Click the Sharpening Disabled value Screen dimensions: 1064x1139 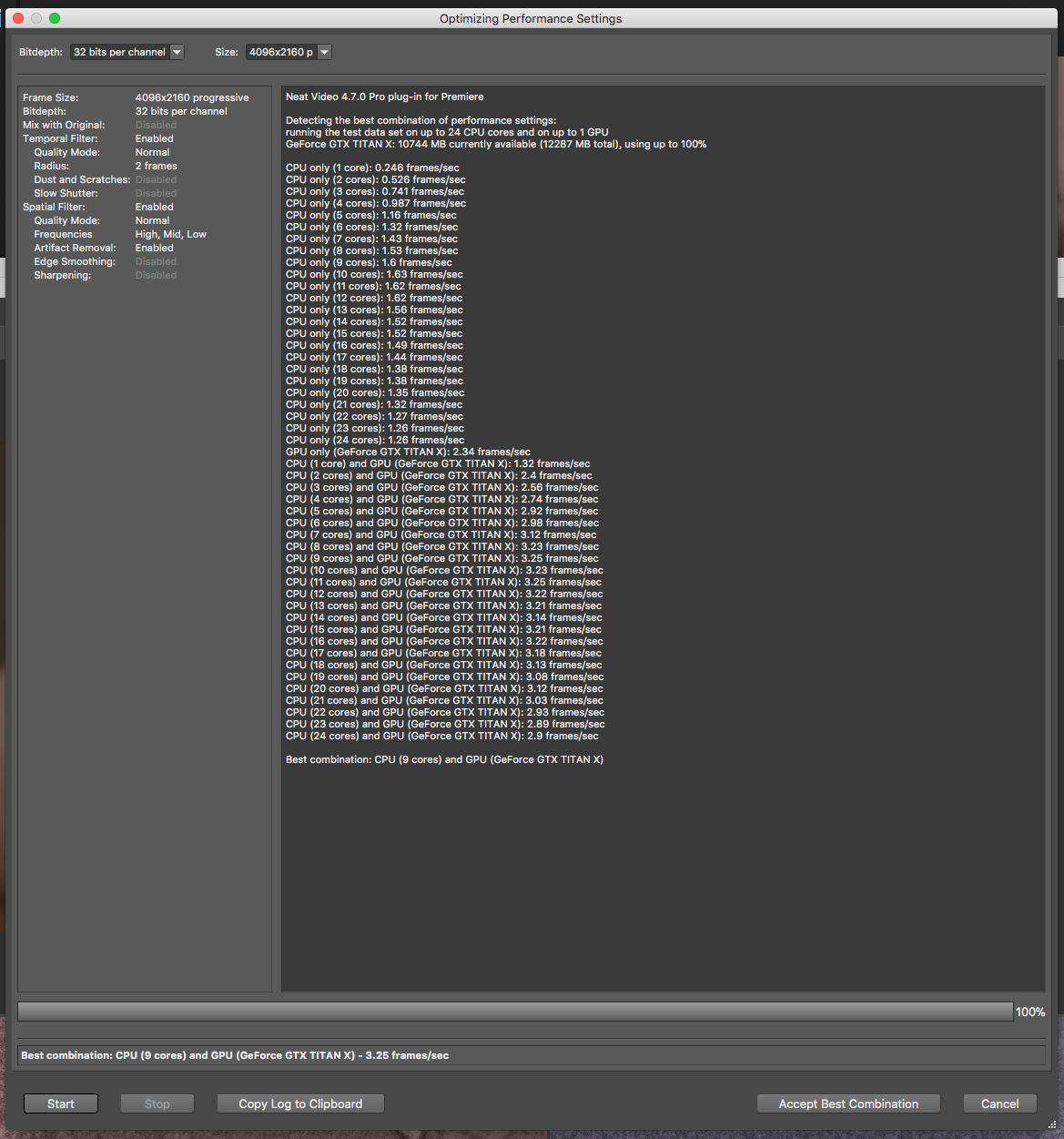pyautogui.click(x=156, y=275)
